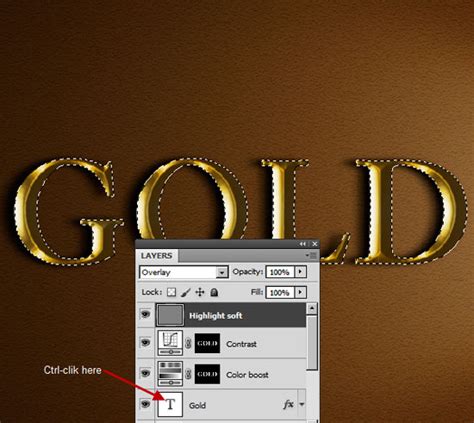Select the Highlight soft layer name

(216, 316)
